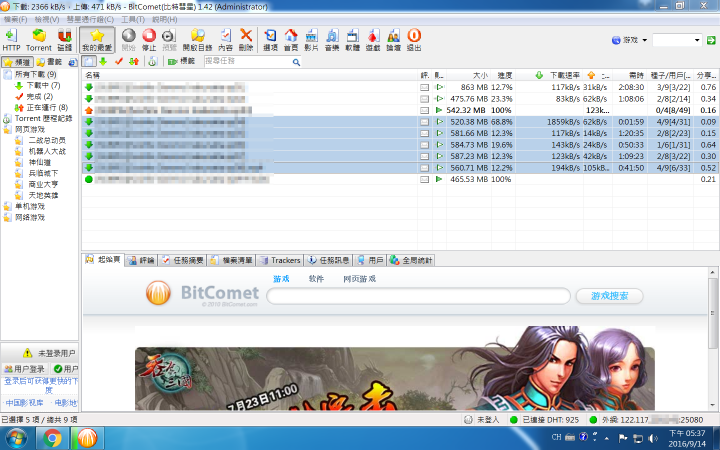Select the task row sized 863 MB
720x450 pixels.
[x=400, y=87]
